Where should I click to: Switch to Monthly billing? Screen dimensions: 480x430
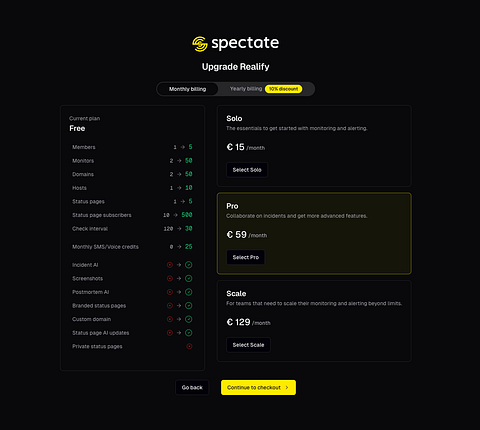coord(187,89)
